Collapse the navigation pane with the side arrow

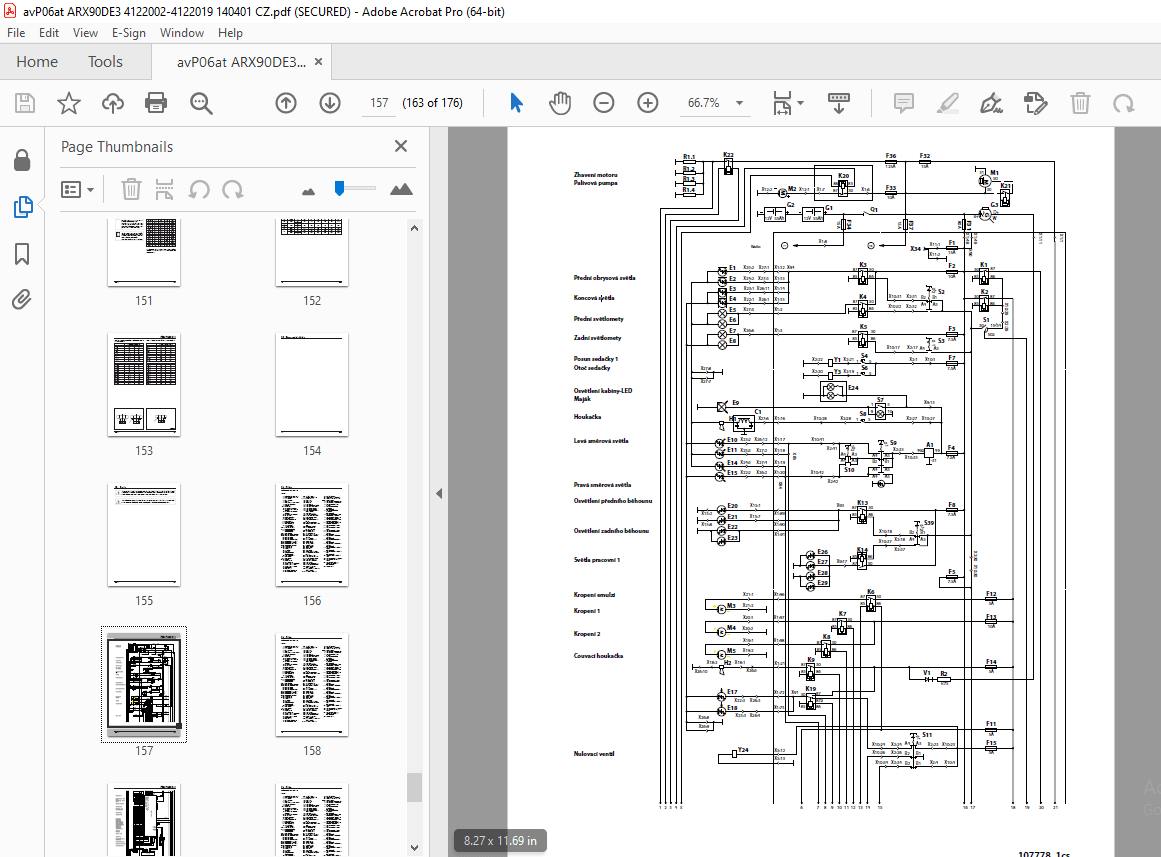tap(439, 493)
